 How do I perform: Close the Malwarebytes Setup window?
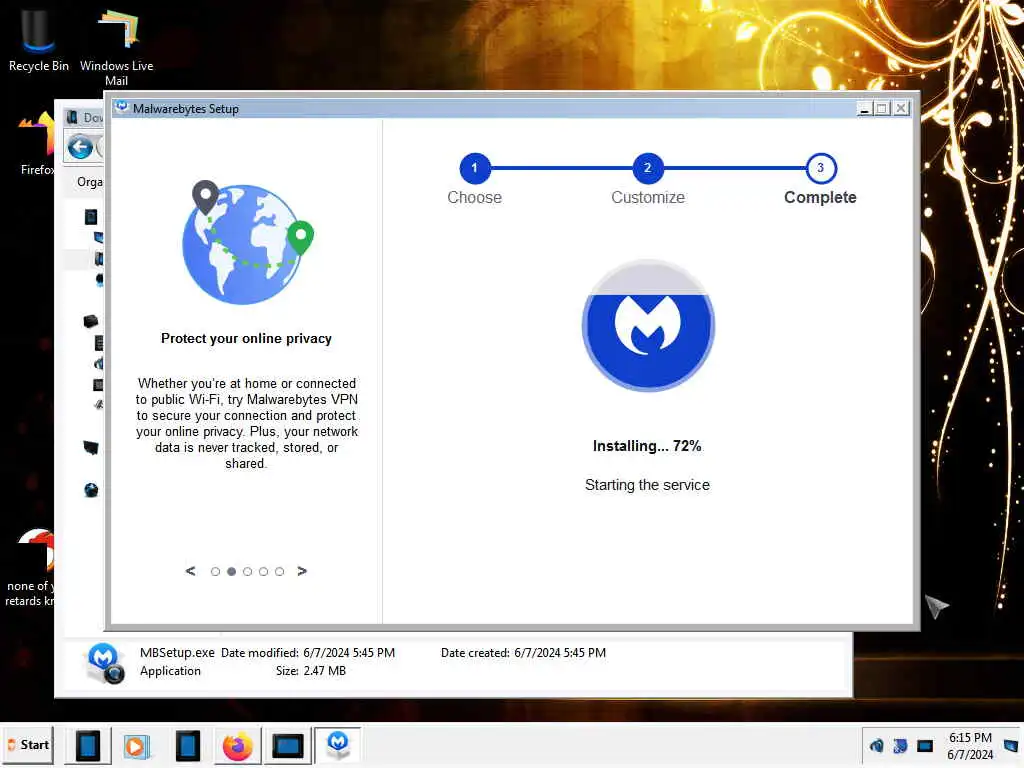coord(901,108)
